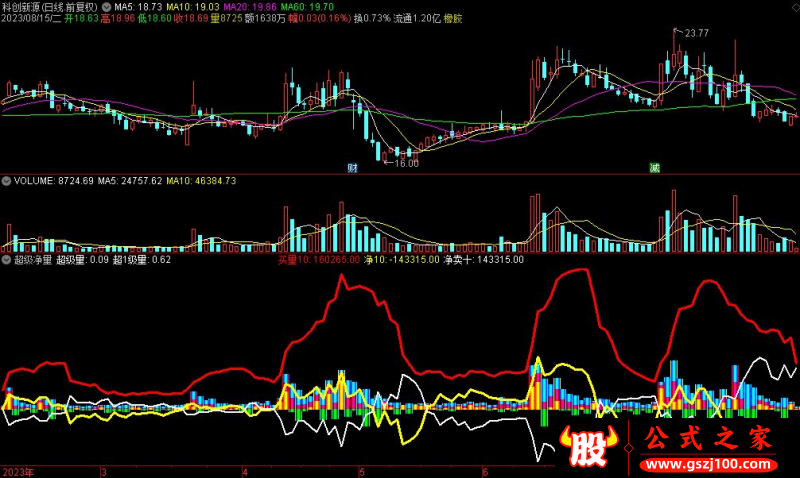The image size is (800, 478).
Task: Select the 科创新源(日线 前复权) chart title
Action: tap(49, 7)
